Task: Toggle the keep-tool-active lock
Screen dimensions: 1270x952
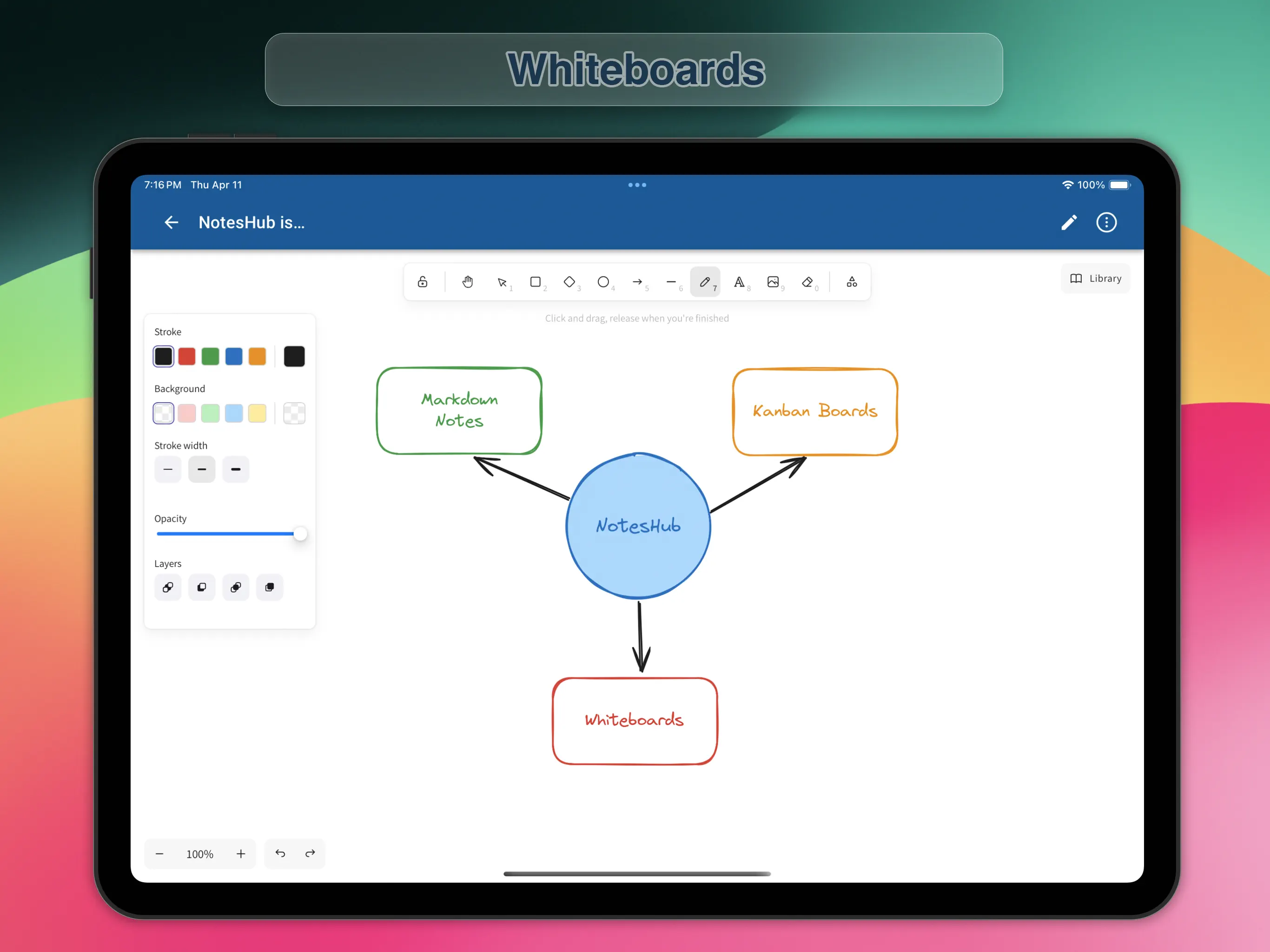Action: 423,282
